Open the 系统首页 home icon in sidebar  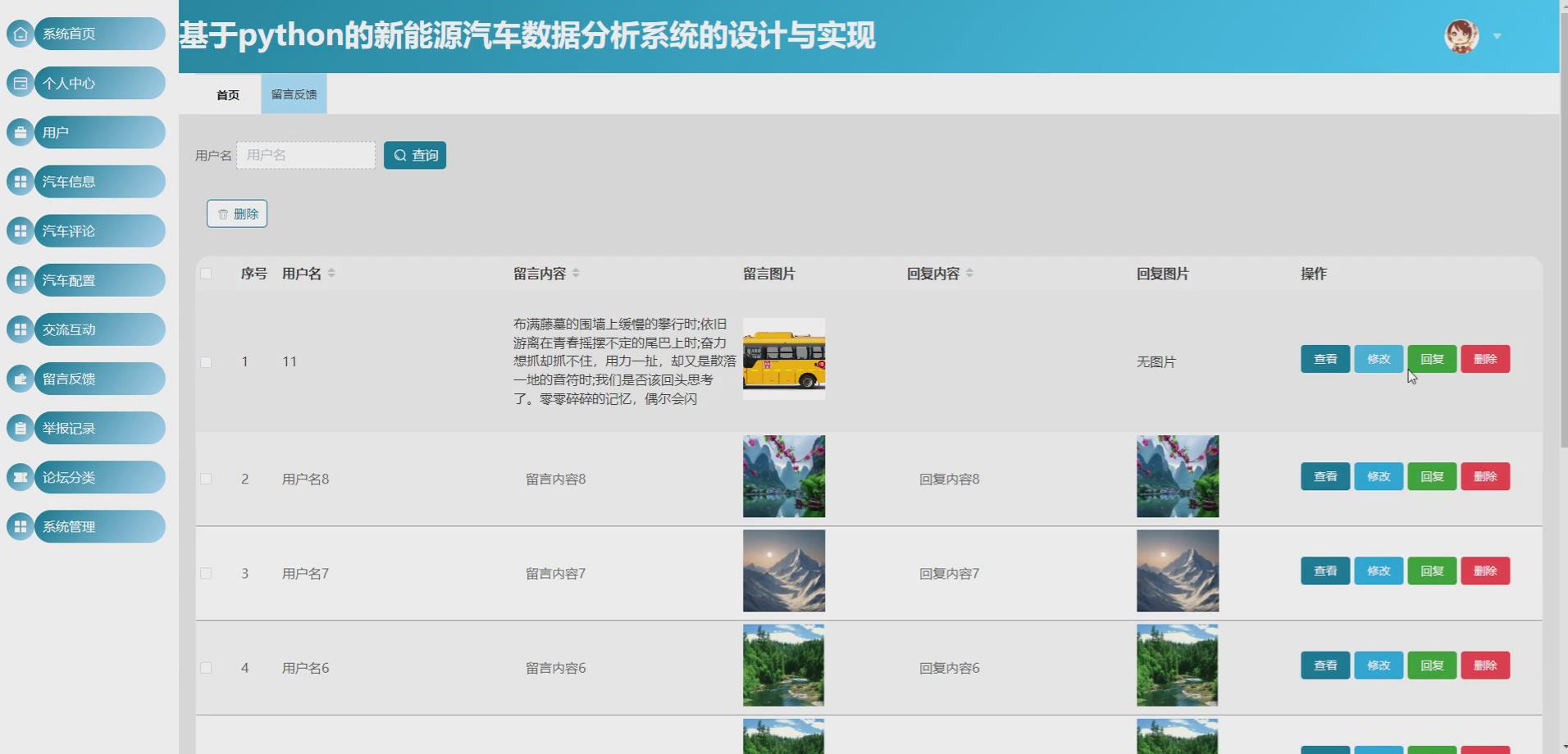click(19, 34)
